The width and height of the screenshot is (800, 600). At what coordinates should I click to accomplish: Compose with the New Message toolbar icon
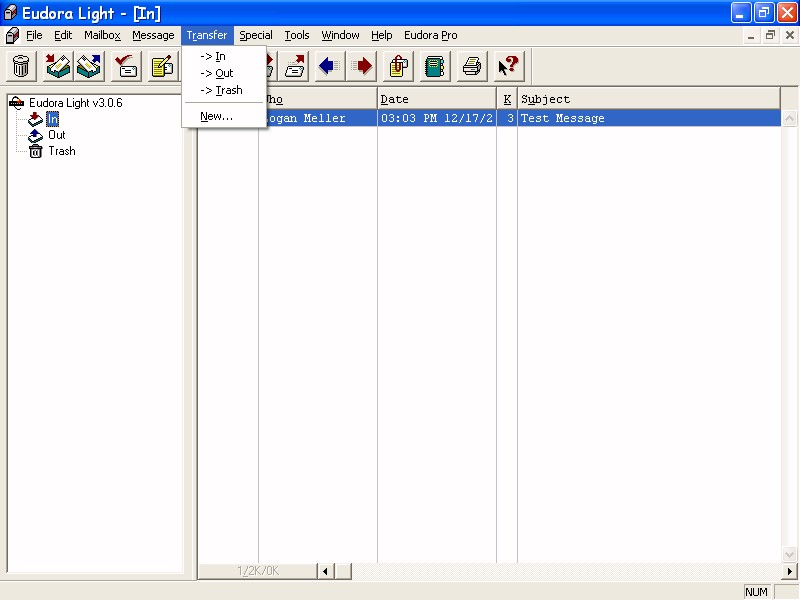(x=163, y=66)
